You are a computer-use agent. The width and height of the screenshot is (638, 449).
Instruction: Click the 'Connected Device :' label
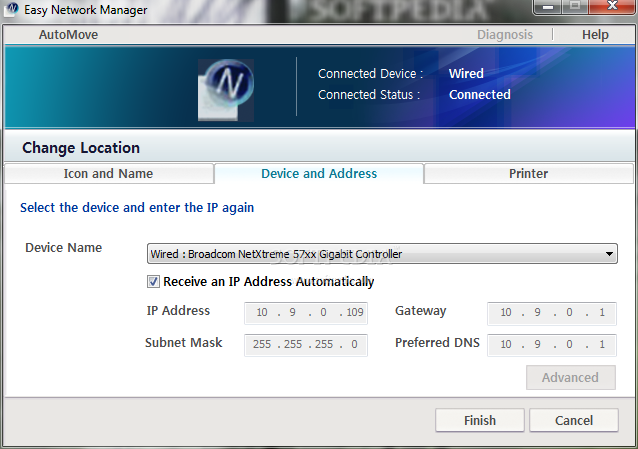pyautogui.click(x=371, y=74)
